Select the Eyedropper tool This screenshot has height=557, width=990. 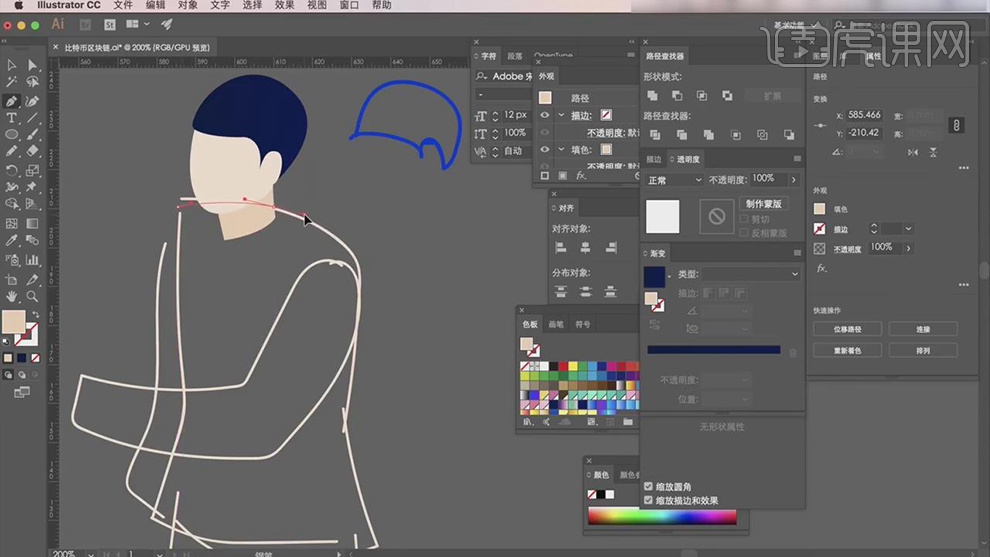[11, 241]
